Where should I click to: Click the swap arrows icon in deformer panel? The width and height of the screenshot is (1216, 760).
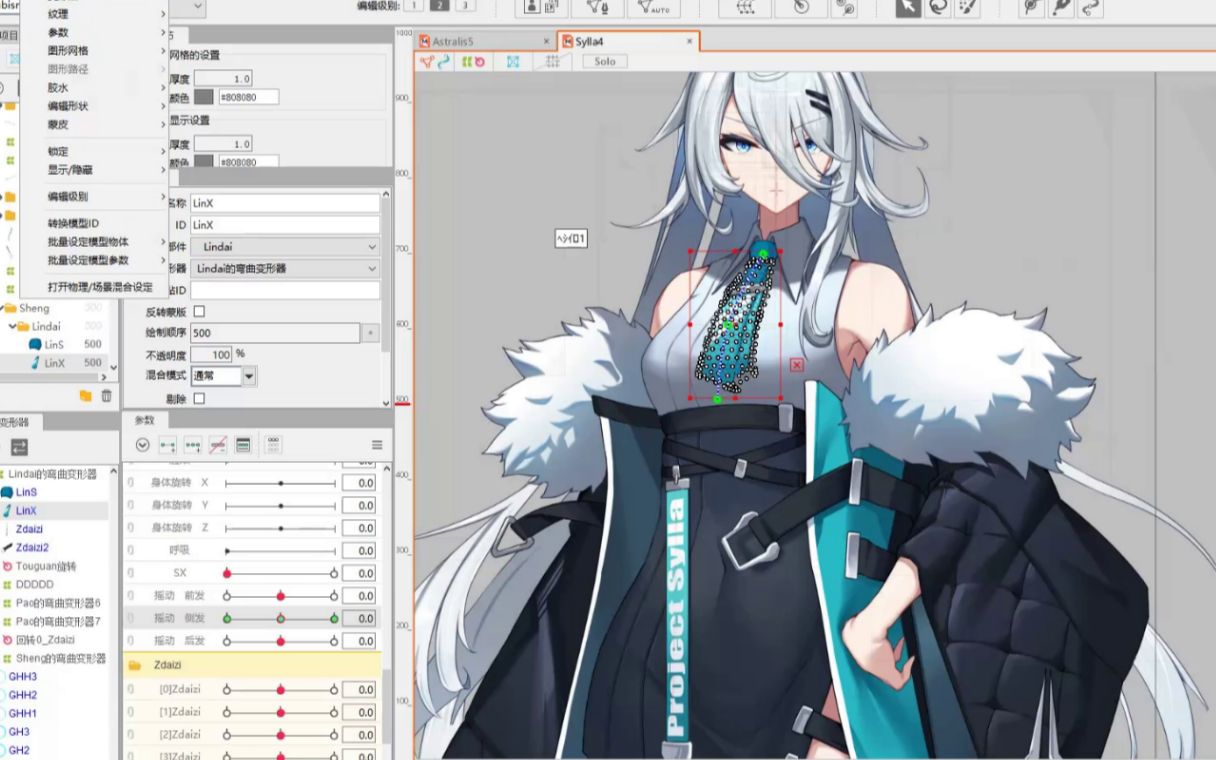pos(19,447)
